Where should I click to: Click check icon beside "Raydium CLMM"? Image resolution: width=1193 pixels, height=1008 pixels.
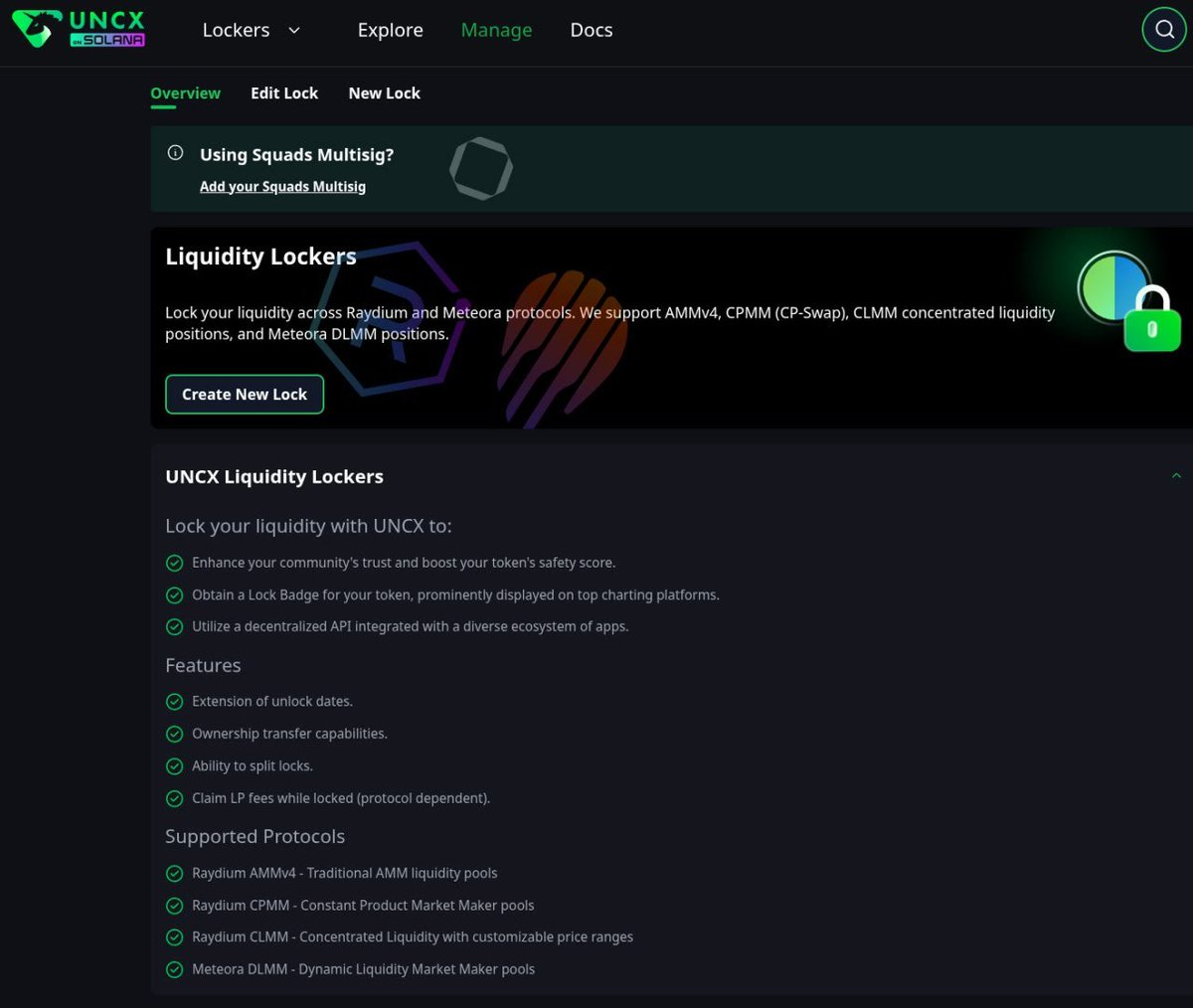tap(174, 937)
